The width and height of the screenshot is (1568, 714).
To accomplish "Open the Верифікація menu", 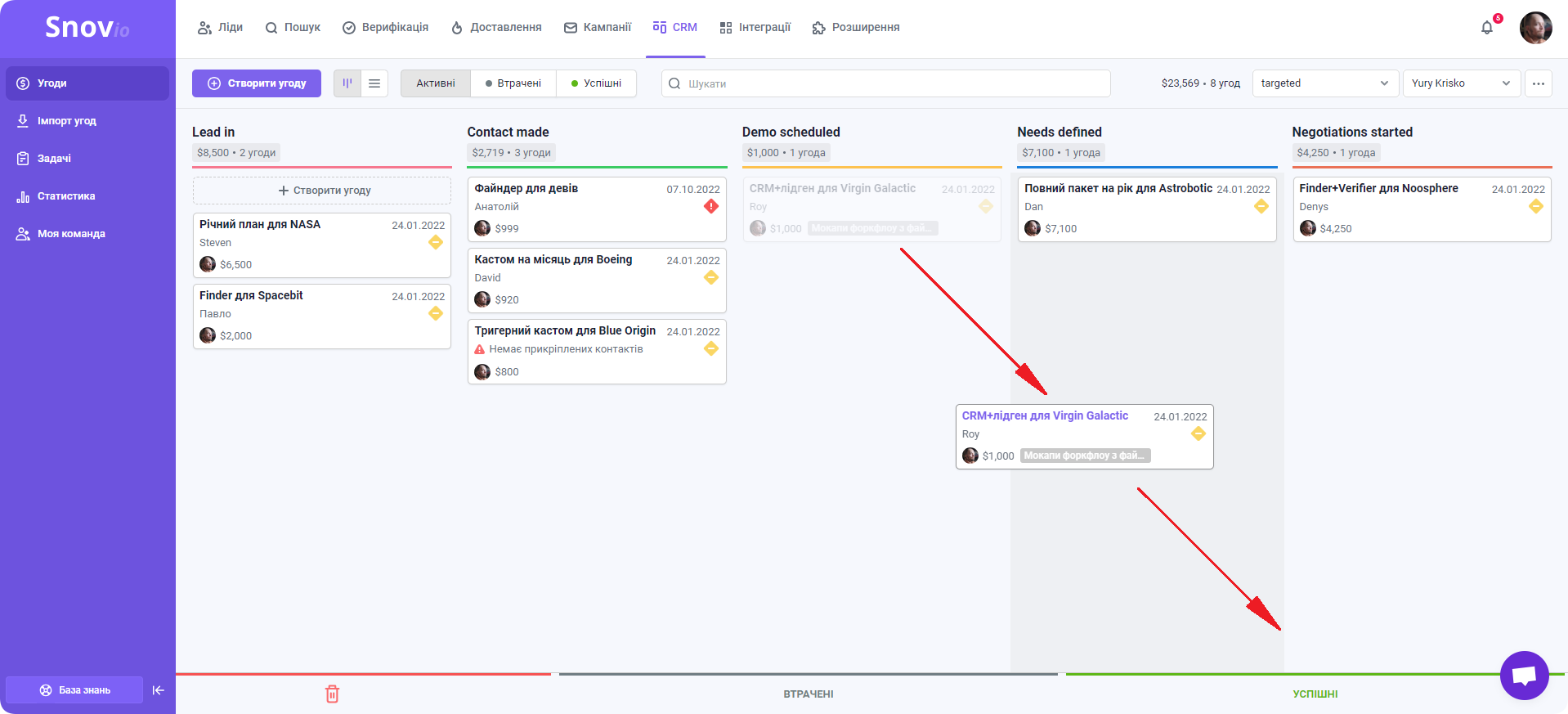I will point(385,27).
